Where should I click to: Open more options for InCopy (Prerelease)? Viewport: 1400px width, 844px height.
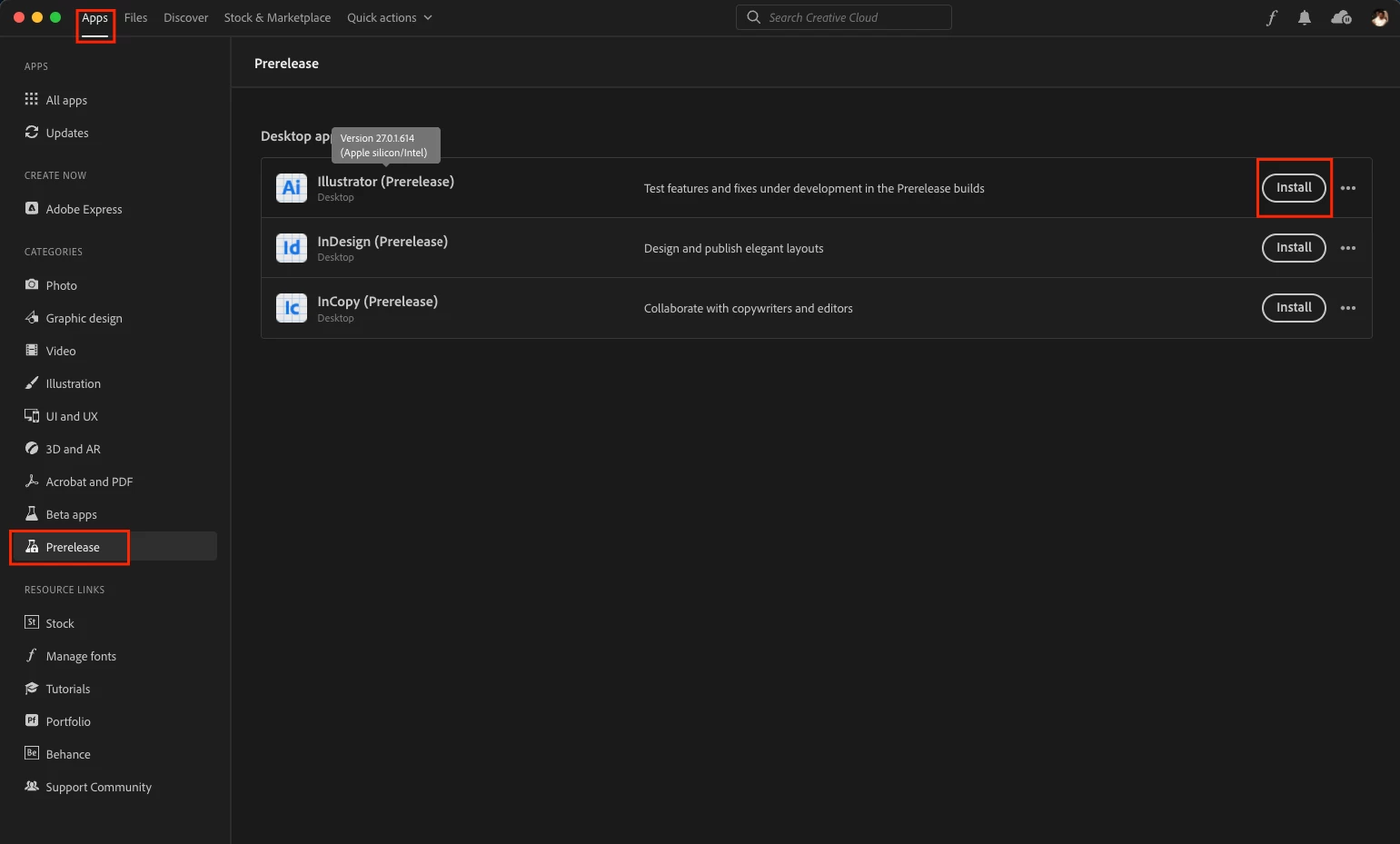1348,308
